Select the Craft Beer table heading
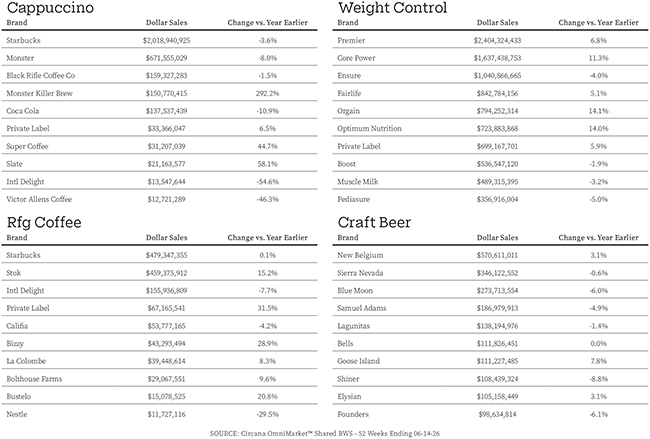This screenshot has width=650, height=439. [x=374, y=223]
